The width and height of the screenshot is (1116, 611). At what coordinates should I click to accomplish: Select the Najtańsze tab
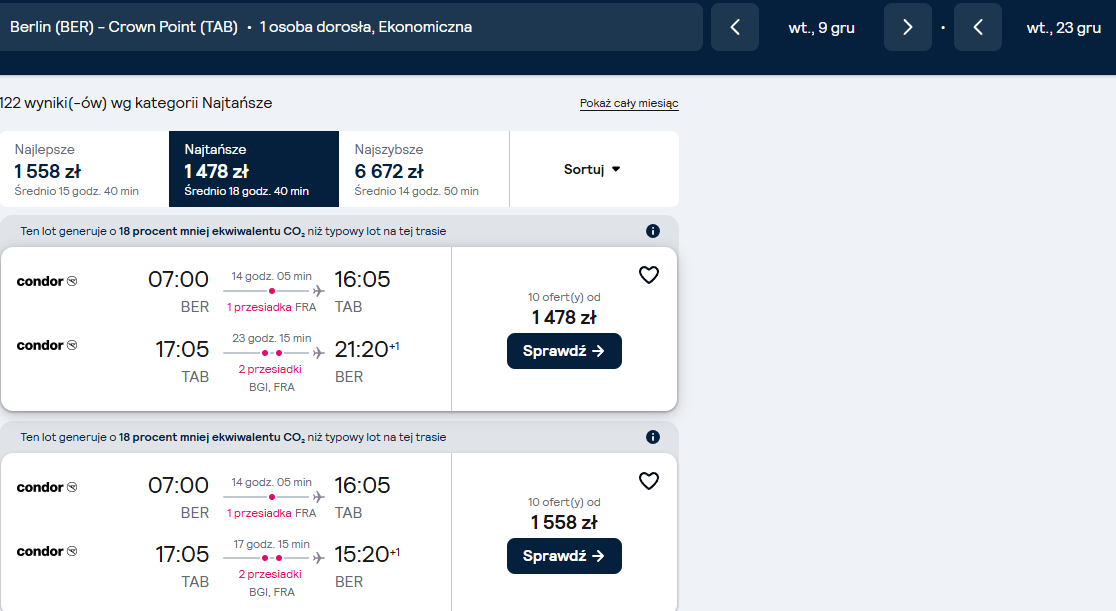[253, 169]
